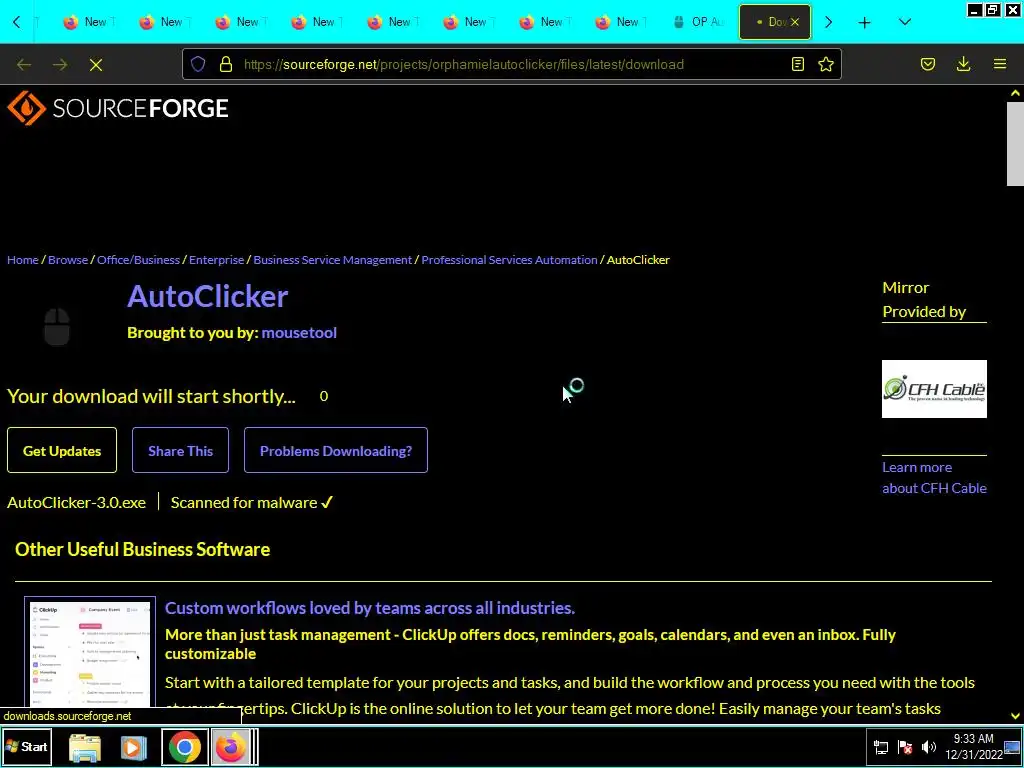Switch to the OP Au tab
The width and height of the screenshot is (1024, 768).
(x=699, y=22)
